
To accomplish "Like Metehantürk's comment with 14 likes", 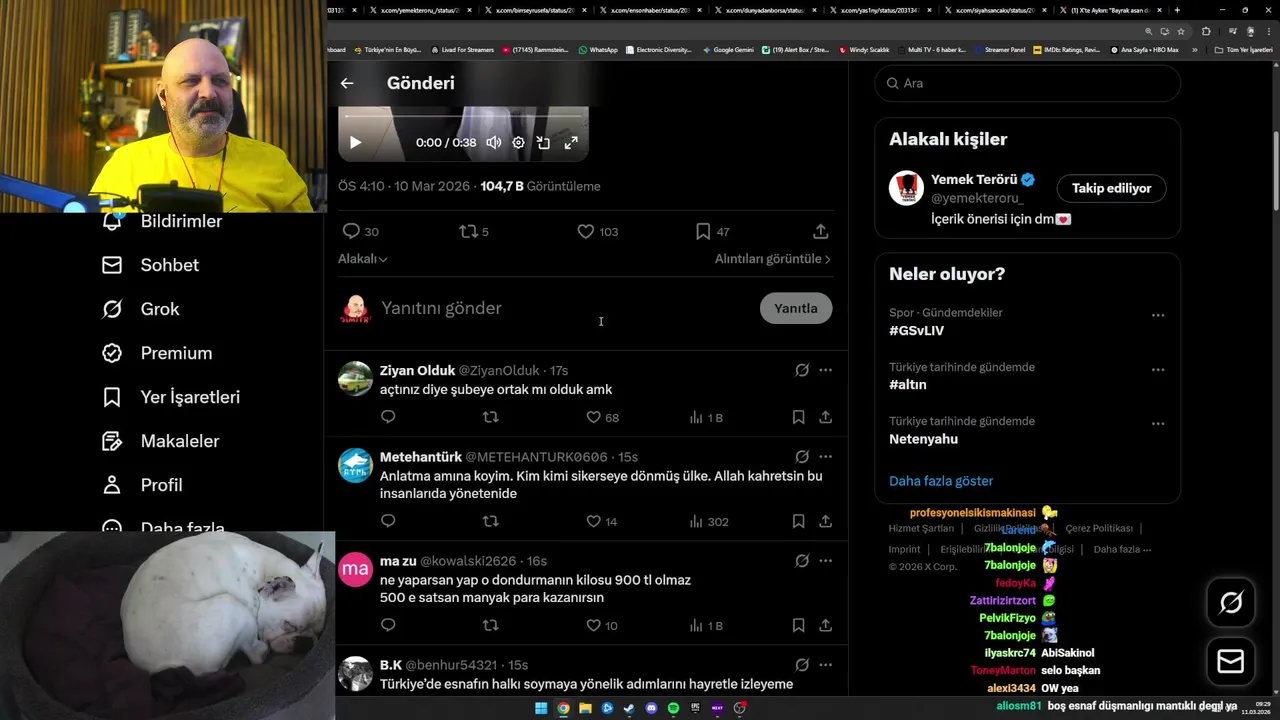I will (x=602, y=521).
